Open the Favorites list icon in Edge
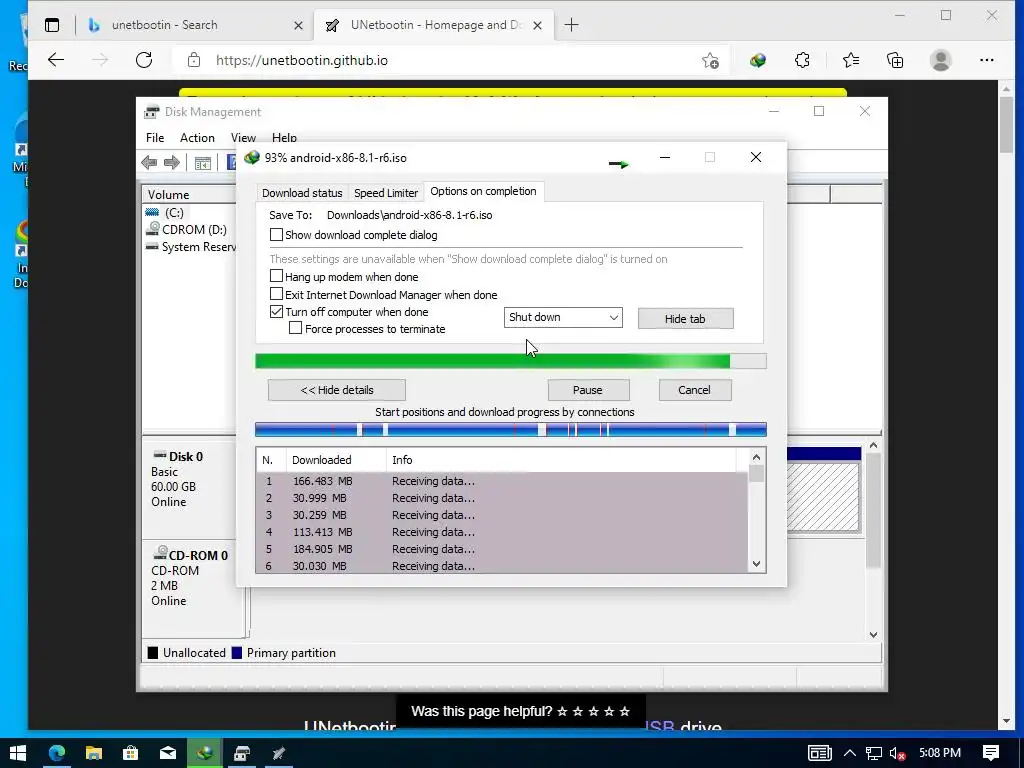The image size is (1024, 768). click(850, 61)
